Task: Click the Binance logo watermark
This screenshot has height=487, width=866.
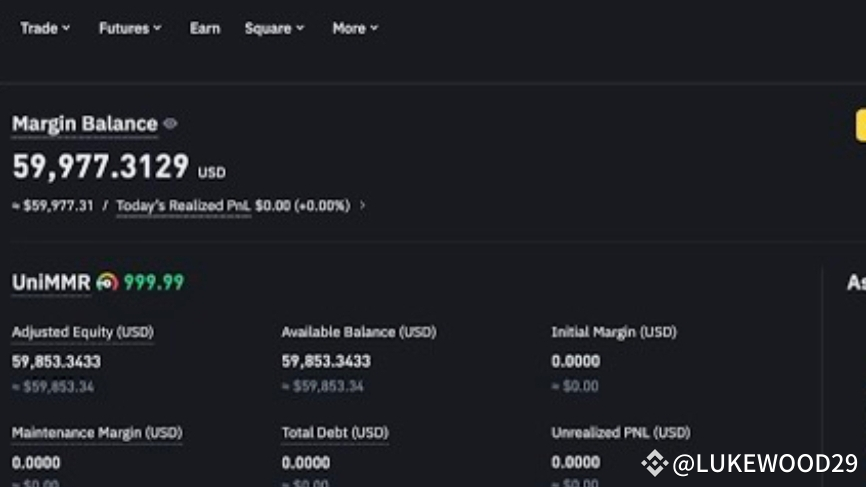Action: click(x=654, y=463)
